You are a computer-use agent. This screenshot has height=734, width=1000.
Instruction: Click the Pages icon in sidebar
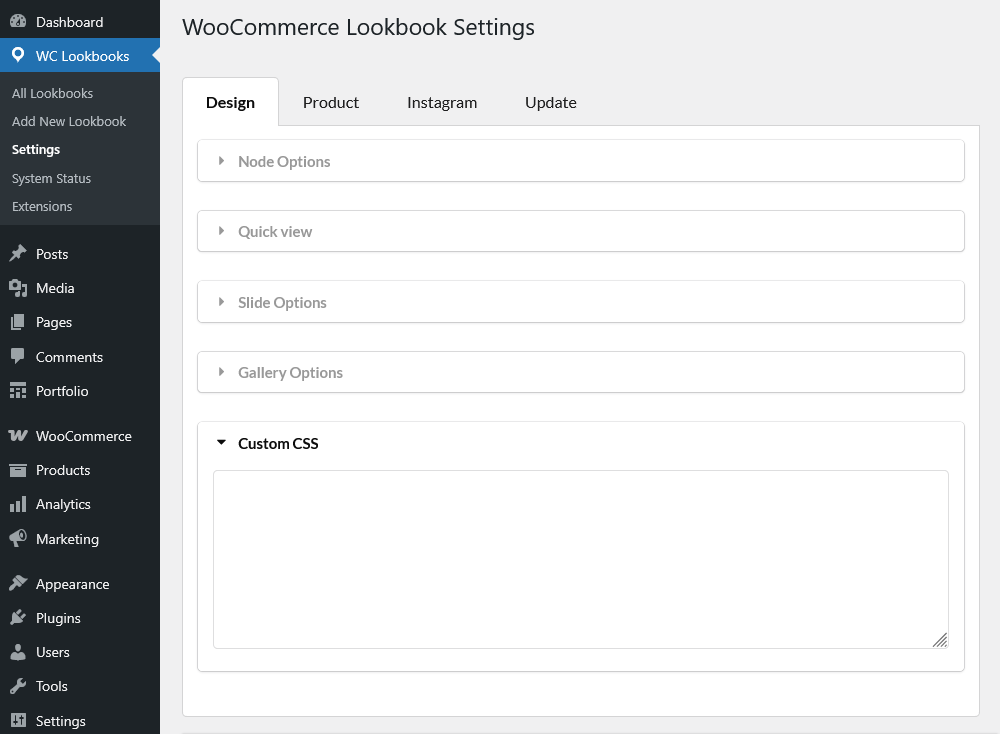[18, 322]
